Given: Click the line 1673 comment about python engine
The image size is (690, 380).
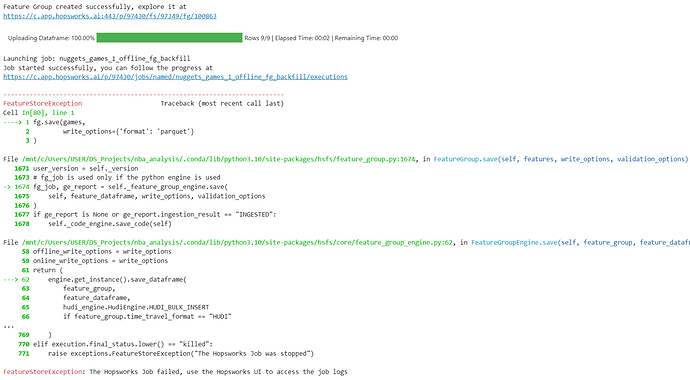Looking at the screenshot, I should coord(127,178).
